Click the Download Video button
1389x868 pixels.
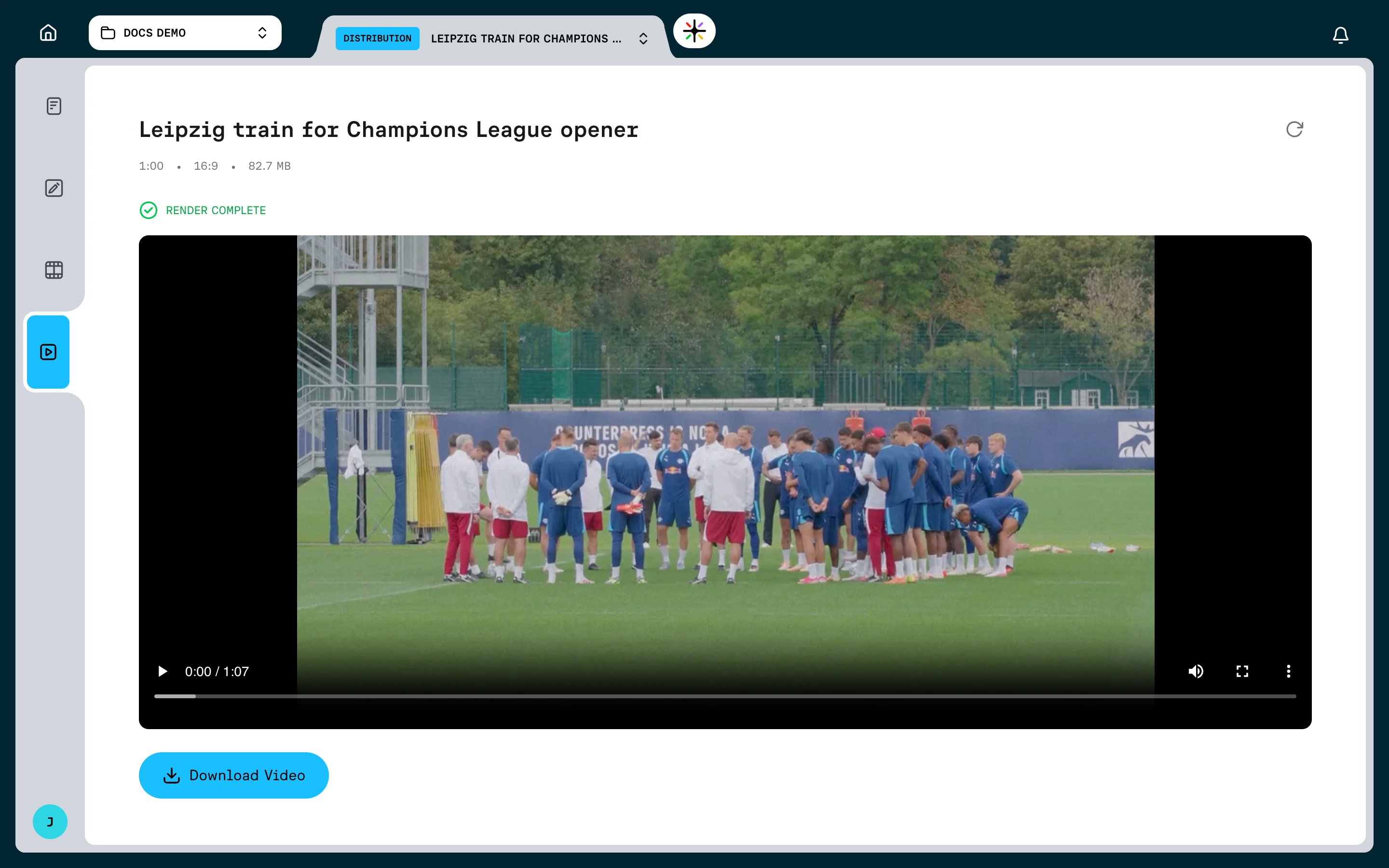click(233, 775)
